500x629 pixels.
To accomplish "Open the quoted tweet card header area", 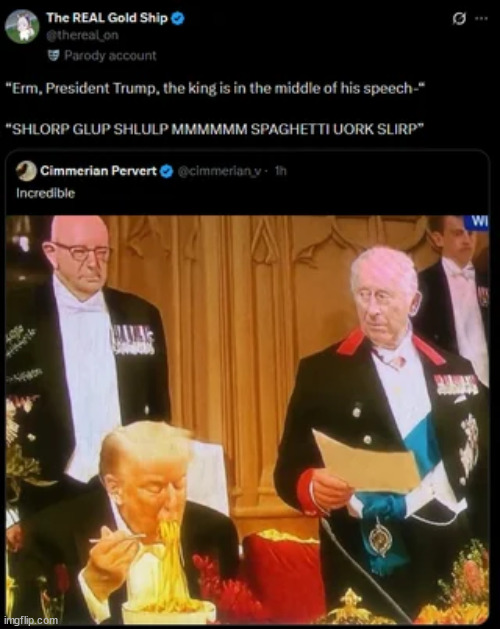I will [x=247, y=181].
